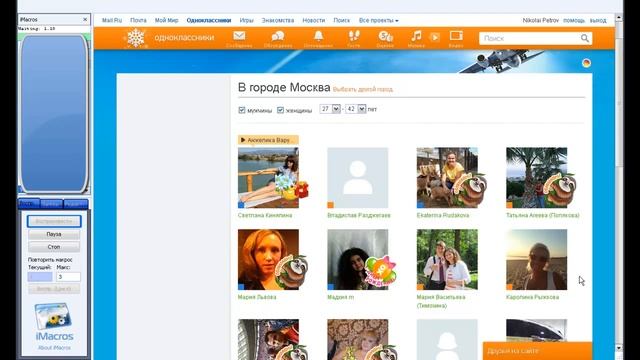Click the Пауза button in iMacros
This screenshot has height=360, width=640.
pos(54,234)
